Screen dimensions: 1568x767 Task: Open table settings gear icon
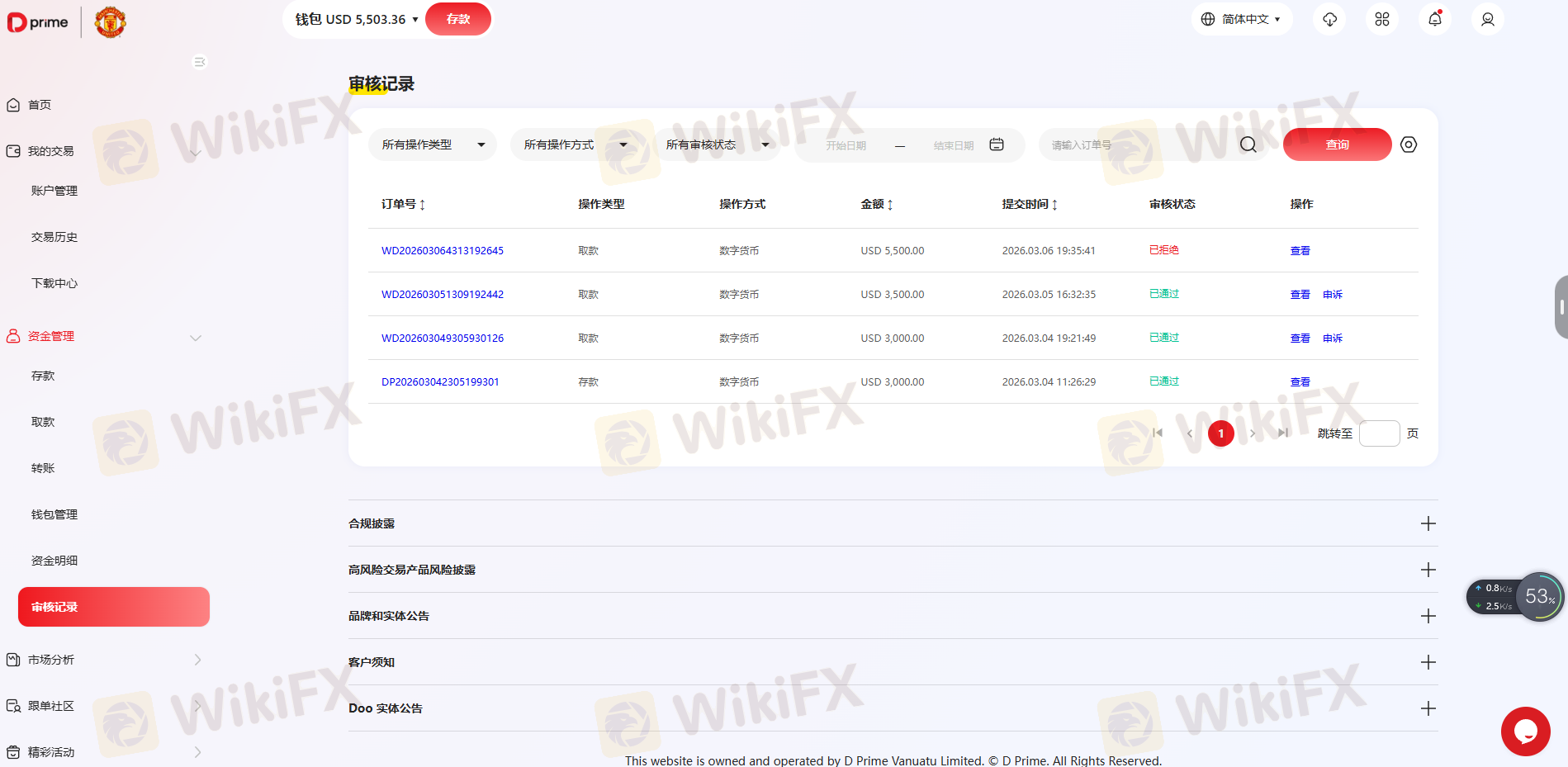pyautogui.click(x=1409, y=144)
